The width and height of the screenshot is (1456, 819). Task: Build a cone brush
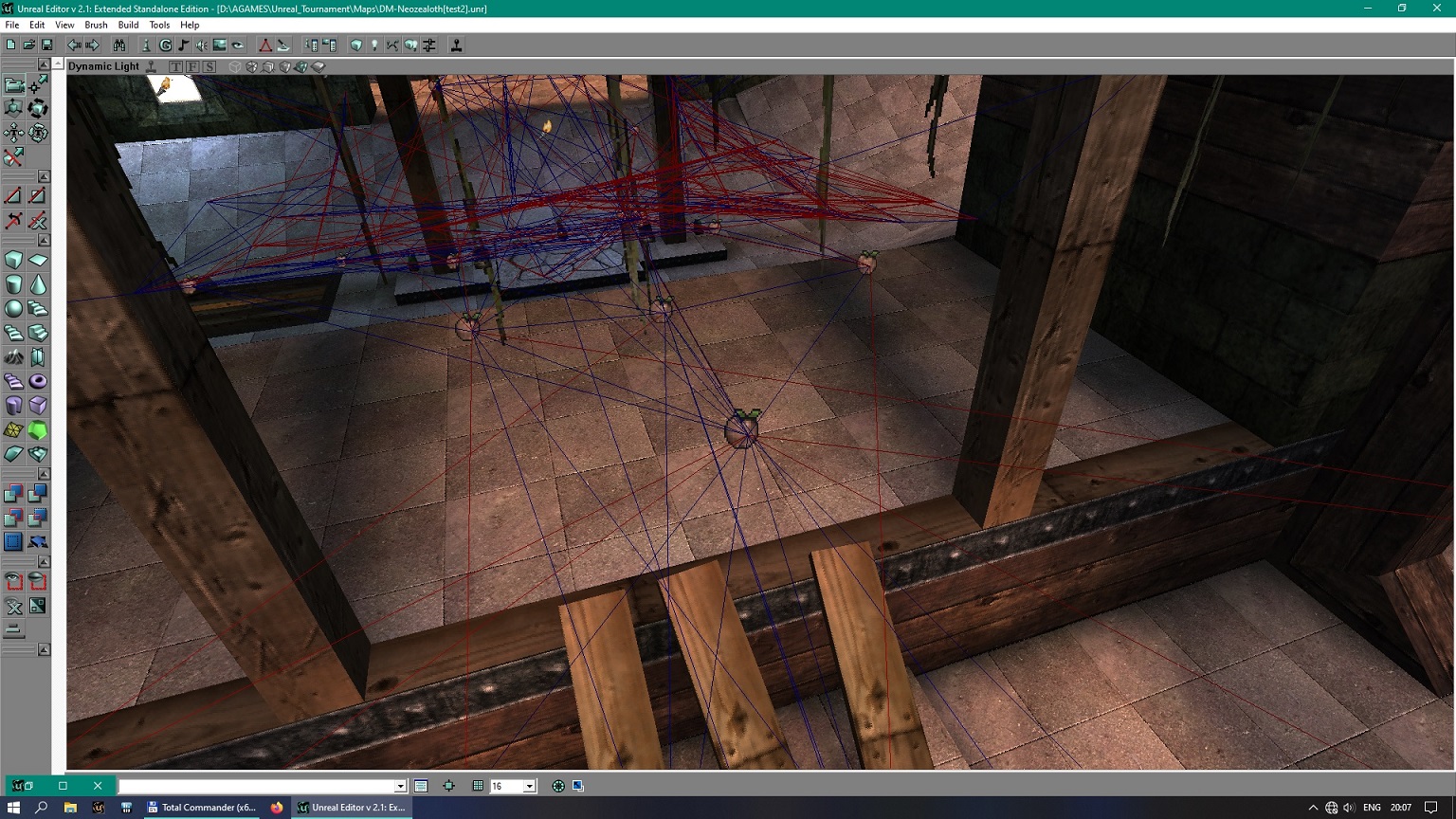(38, 284)
